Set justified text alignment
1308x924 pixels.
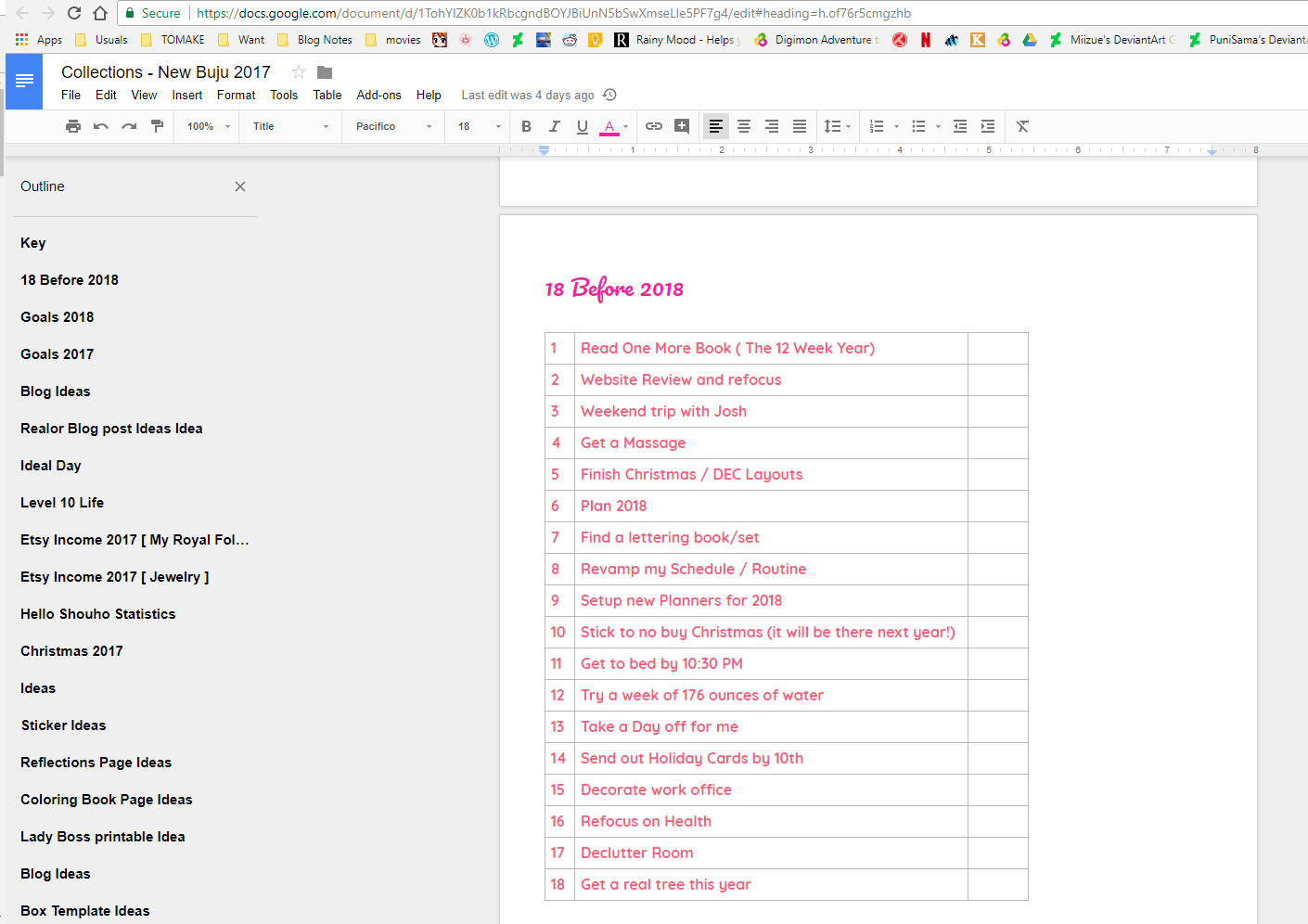click(800, 126)
